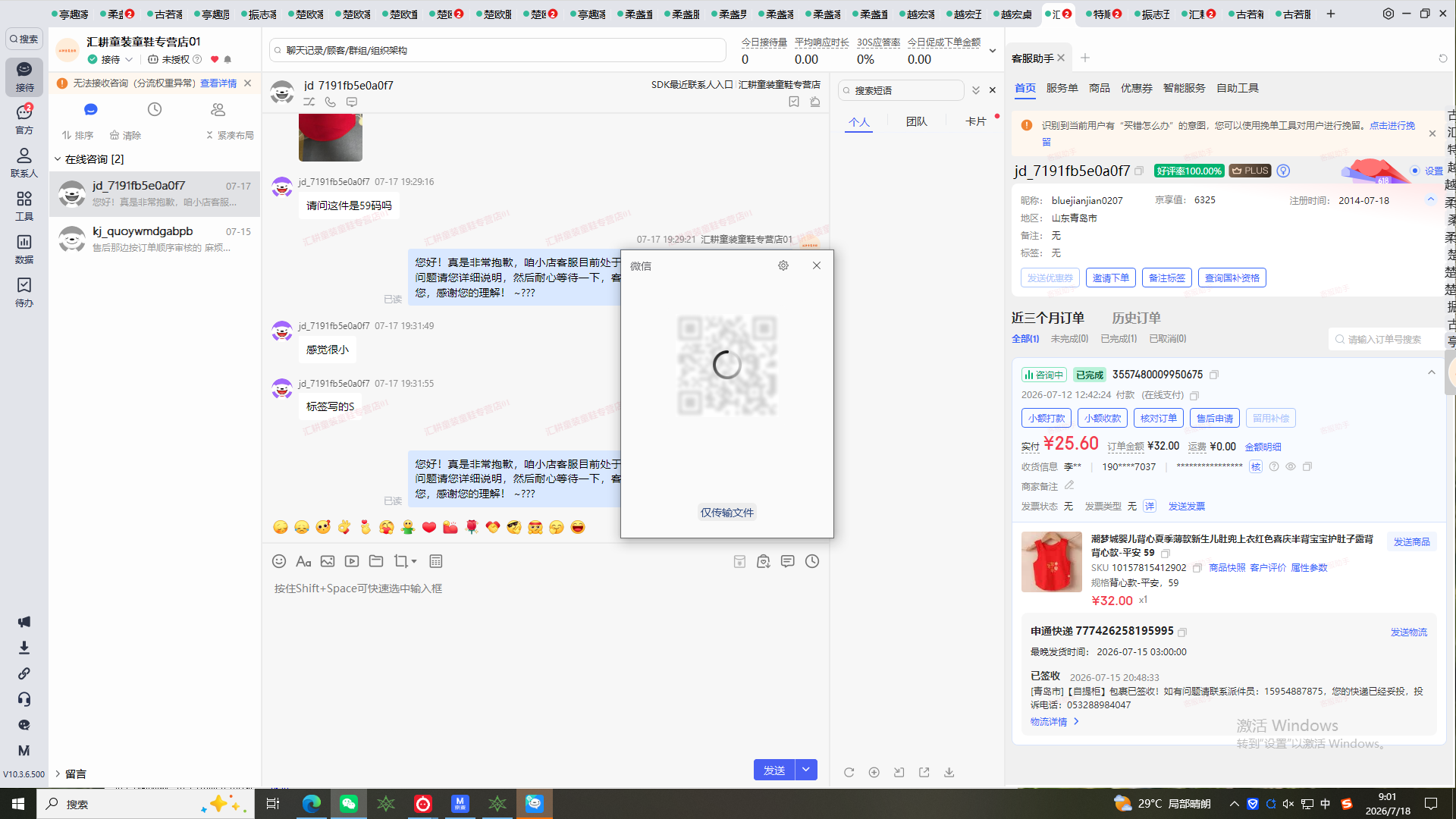Screen dimensions: 1456x819
Task: Open the emoji picker in chat toolbar
Action: click(x=279, y=561)
